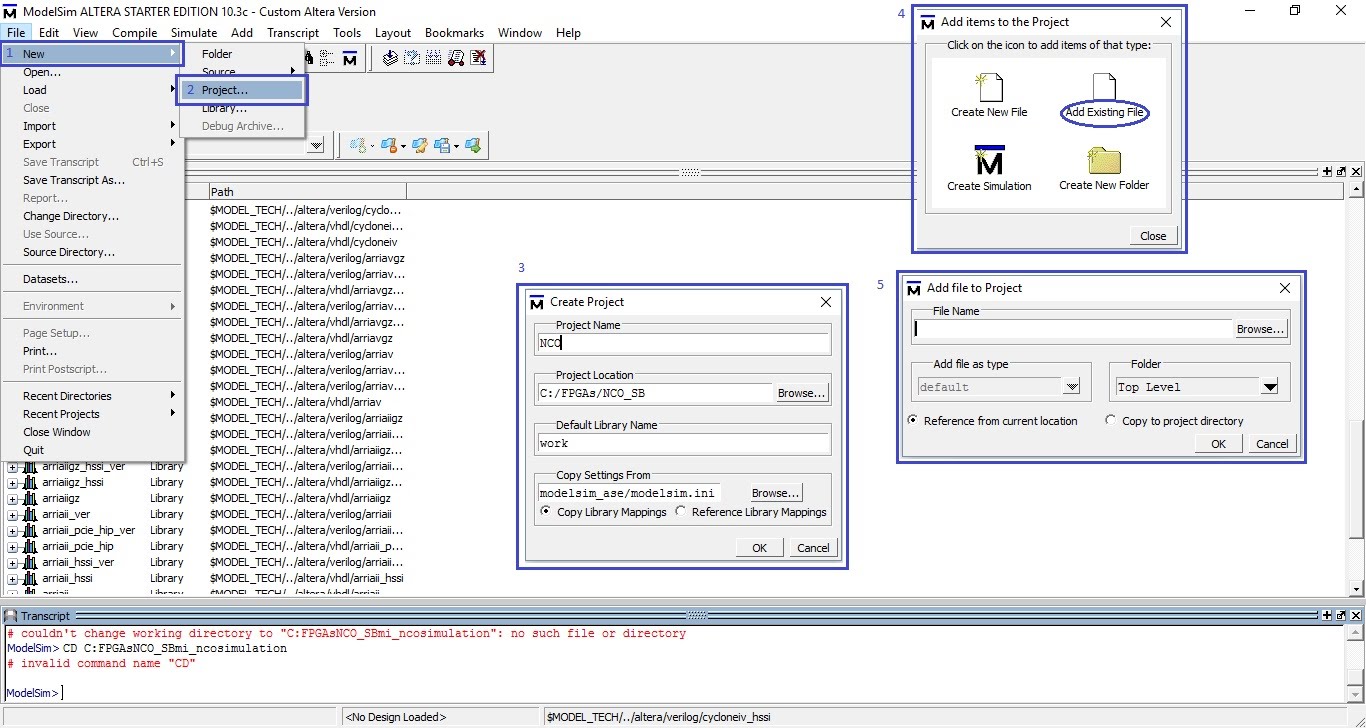Click the Transcript pane header icon
Image resolution: width=1366 pixels, height=728 pixels.
tap(10, 616)
